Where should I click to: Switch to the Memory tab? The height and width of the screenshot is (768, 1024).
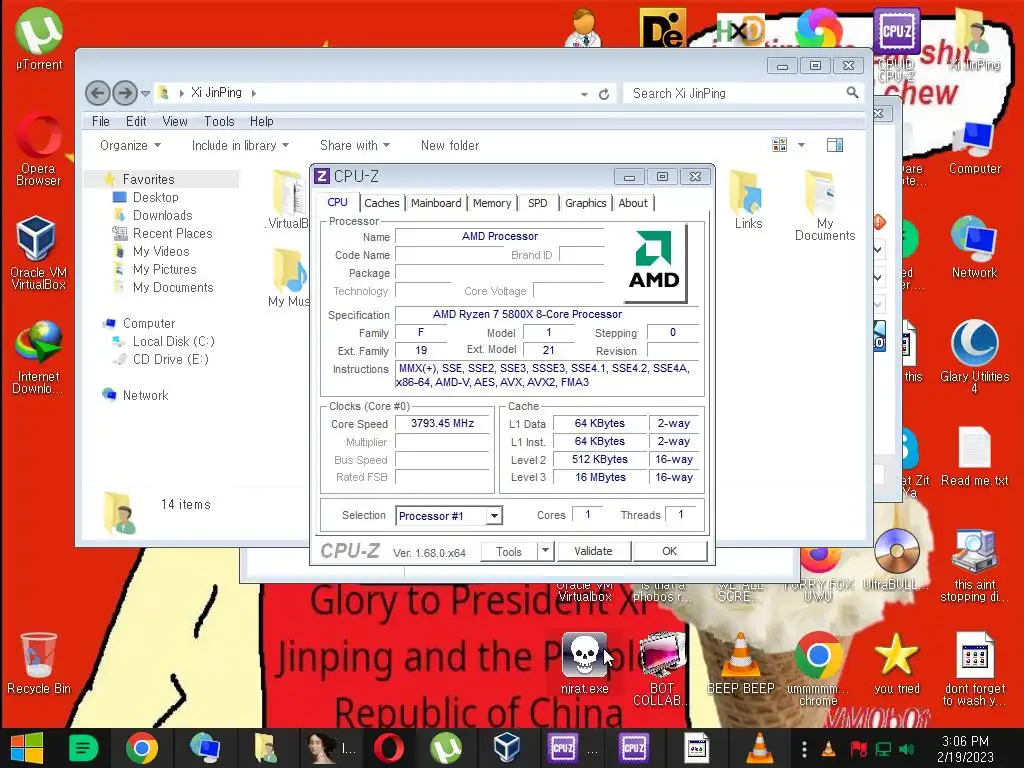492,203
